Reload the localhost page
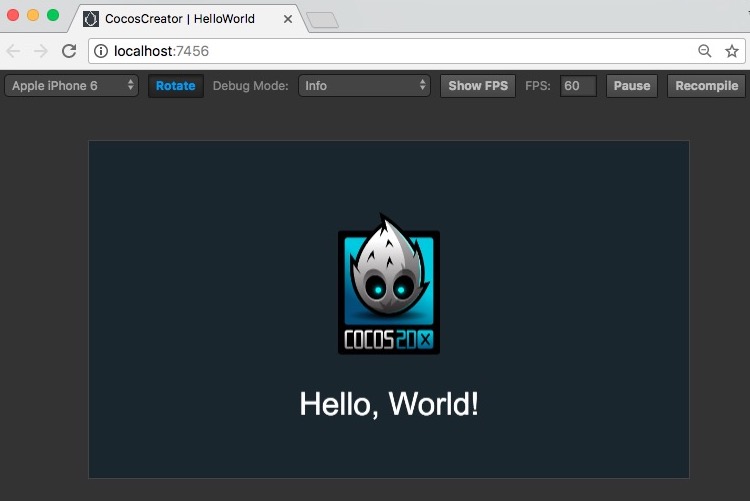The width and height of the screenshot is (750, 501). click(x=69, y=51)
